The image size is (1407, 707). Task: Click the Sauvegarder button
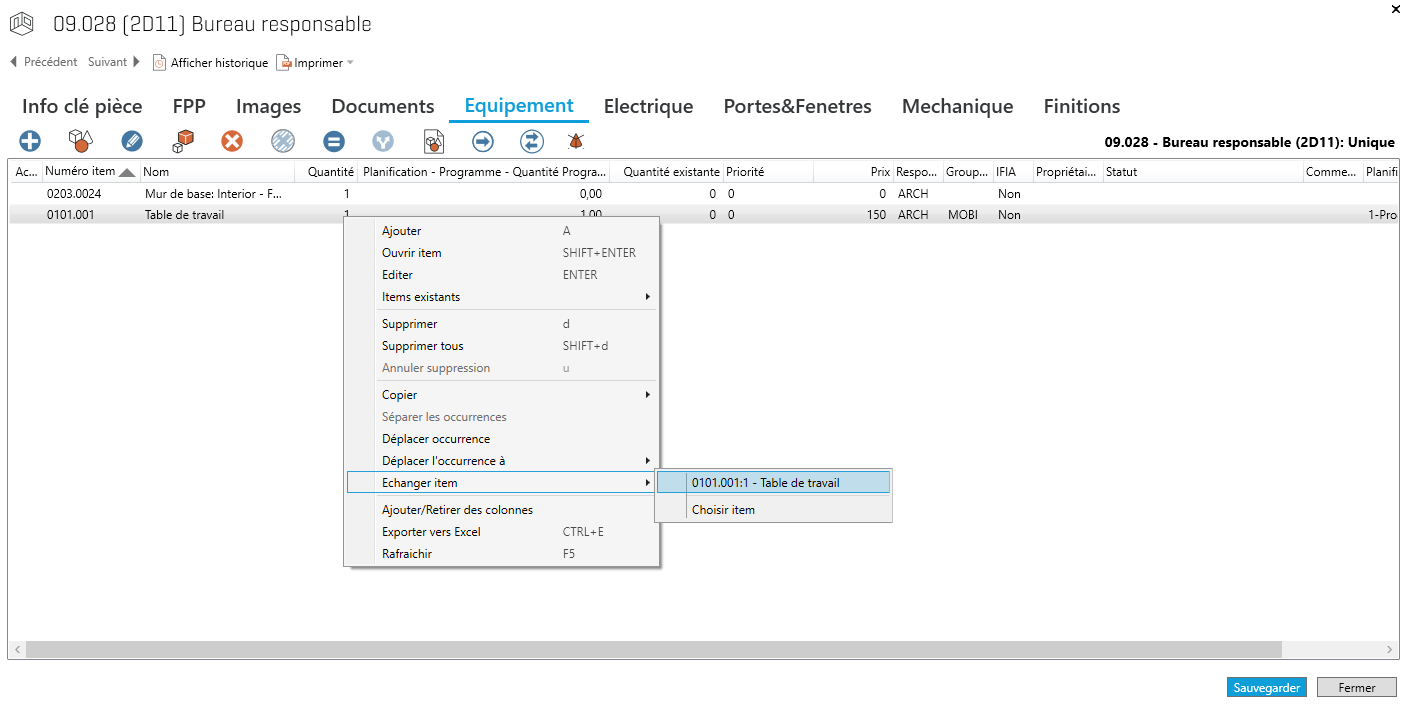click(1266, 687)
